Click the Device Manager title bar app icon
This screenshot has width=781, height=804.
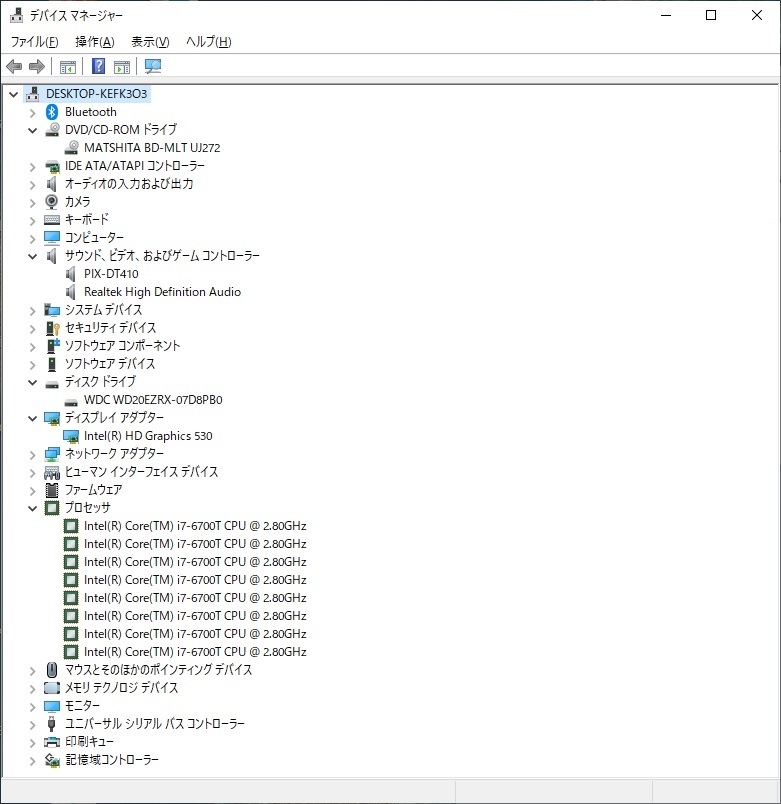point(16,15)
